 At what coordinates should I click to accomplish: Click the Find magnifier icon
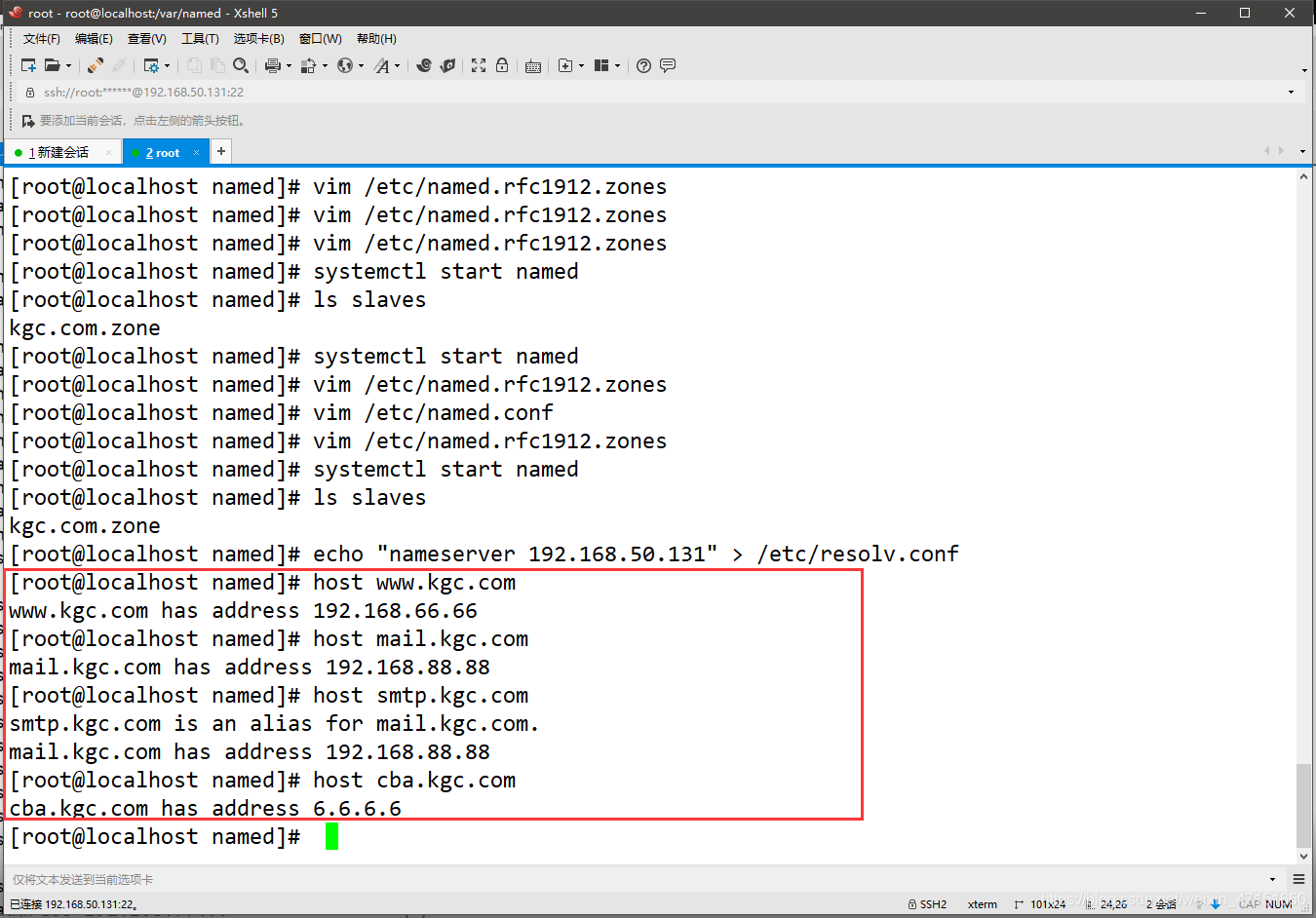(241, 65)
